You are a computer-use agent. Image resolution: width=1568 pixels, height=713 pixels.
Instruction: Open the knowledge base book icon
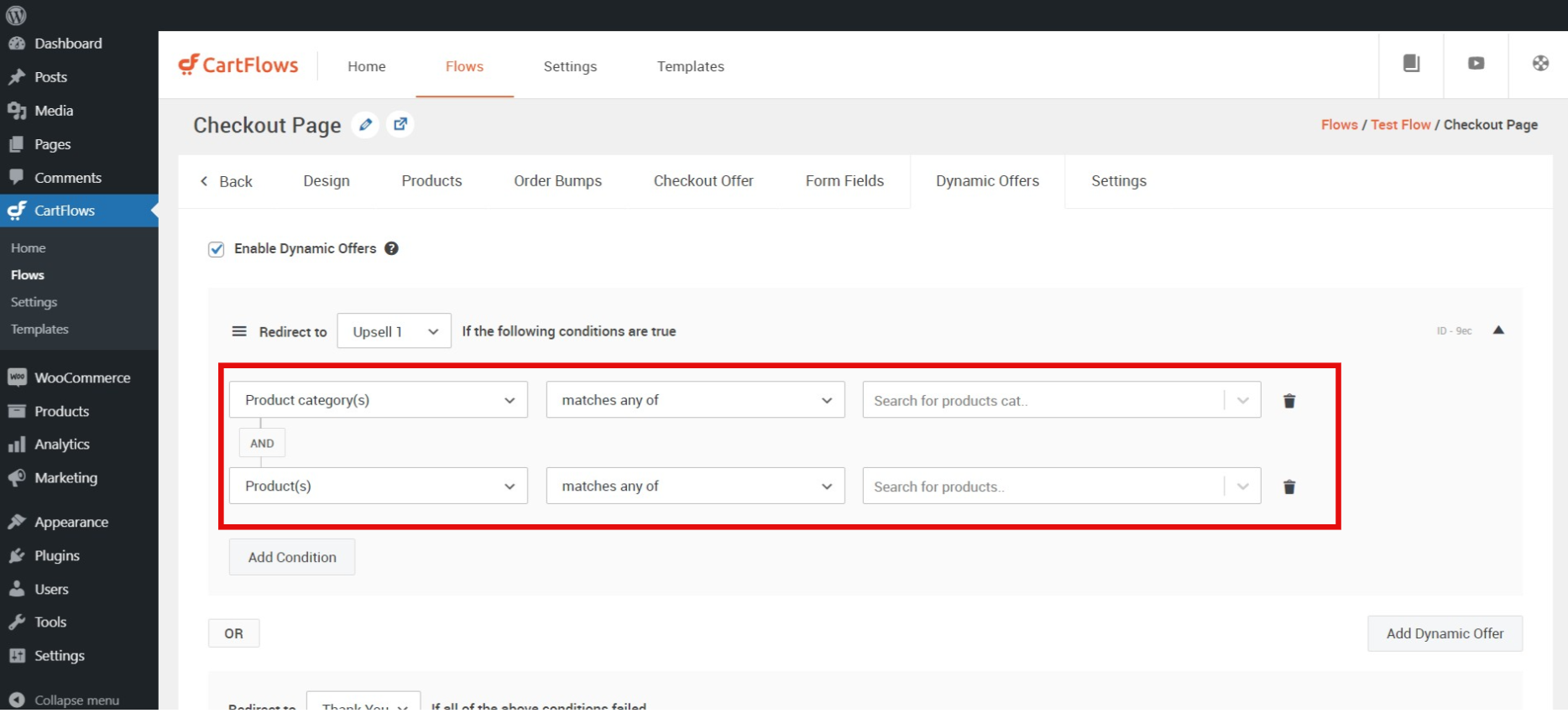[1411, 64]
